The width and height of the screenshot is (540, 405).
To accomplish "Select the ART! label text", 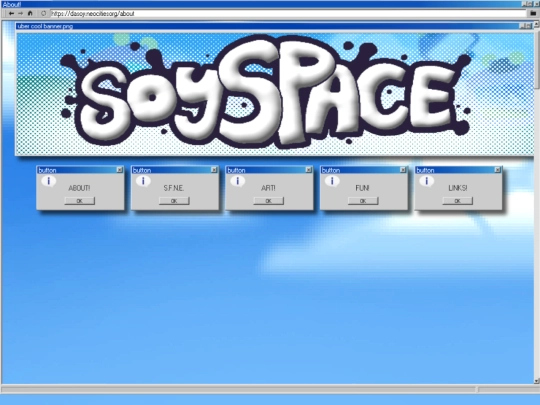I will (x=268, y=188).
